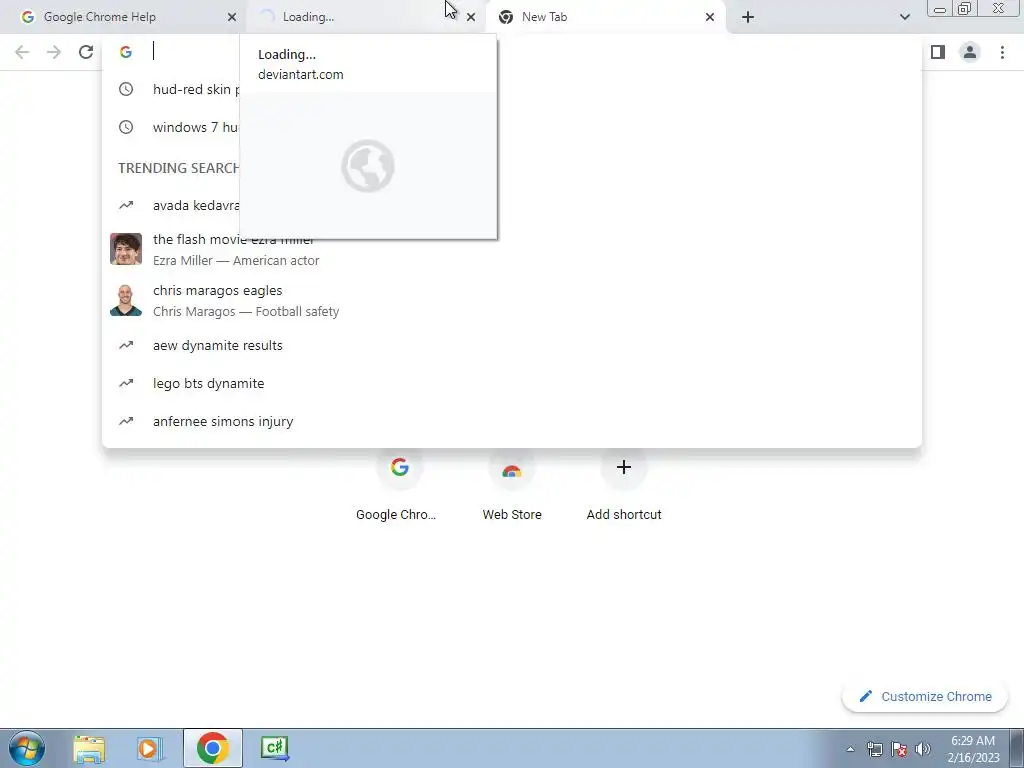The height and width of the screenshot is (768, 1024).
Task: Choose 'chris maragos eagles' suggestion
Action: click(511, 300)
